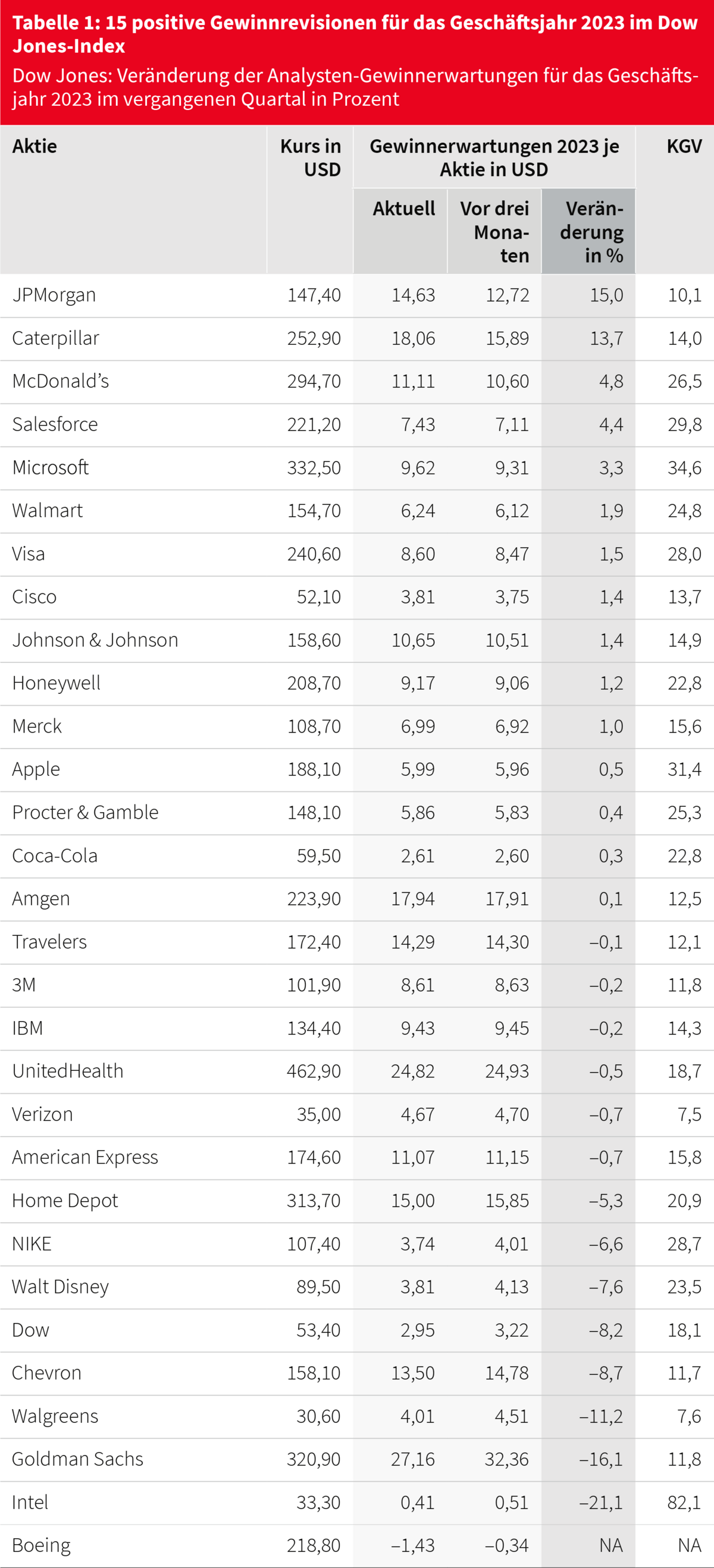Viewport: 714px width, 1568px height.
Task: Click the Aktuell sub-column header
Action: click(404, 209)
